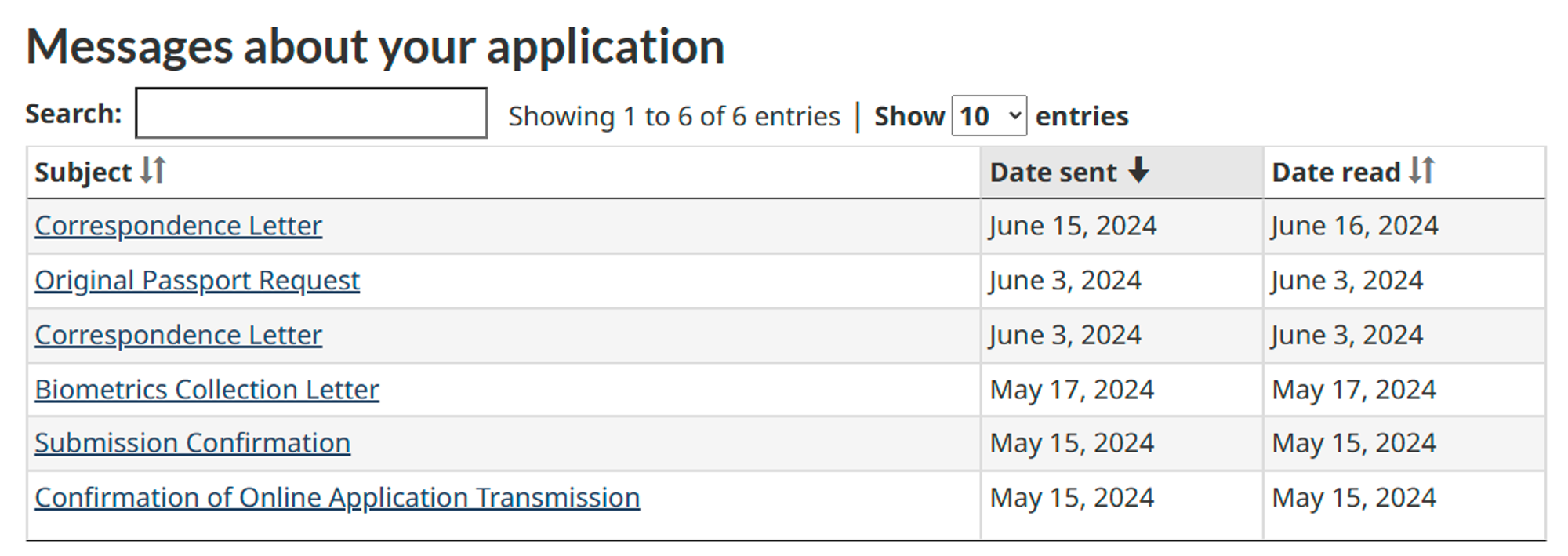The height and width of the screenshot is (556, 1568).
Task: Open the Correspondence Letter sent June 3
Action: point(178,335)
